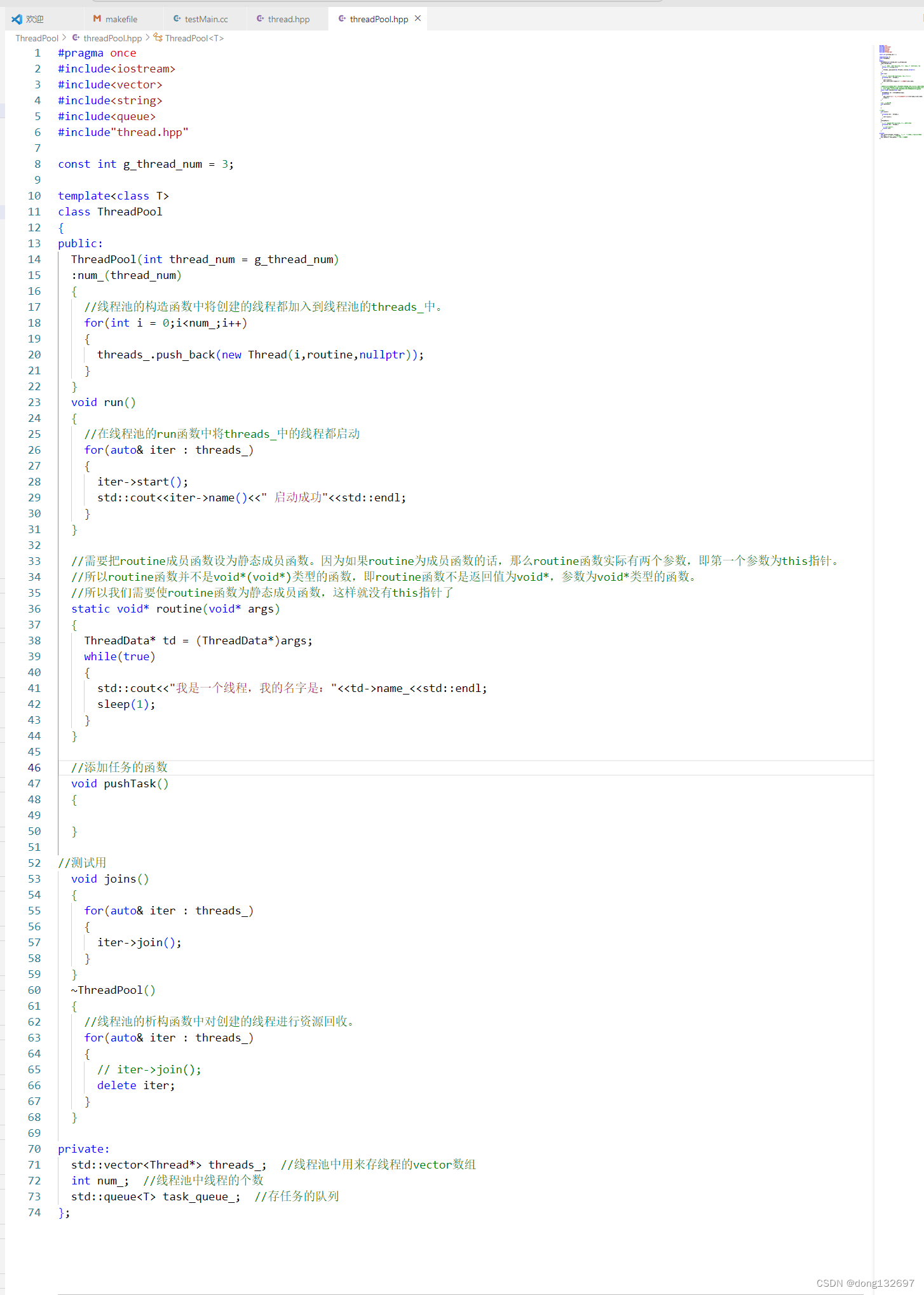Viewport: 924px width, 1295px height.
Task: Switch to the makefile tab
Action: (121, 19)
